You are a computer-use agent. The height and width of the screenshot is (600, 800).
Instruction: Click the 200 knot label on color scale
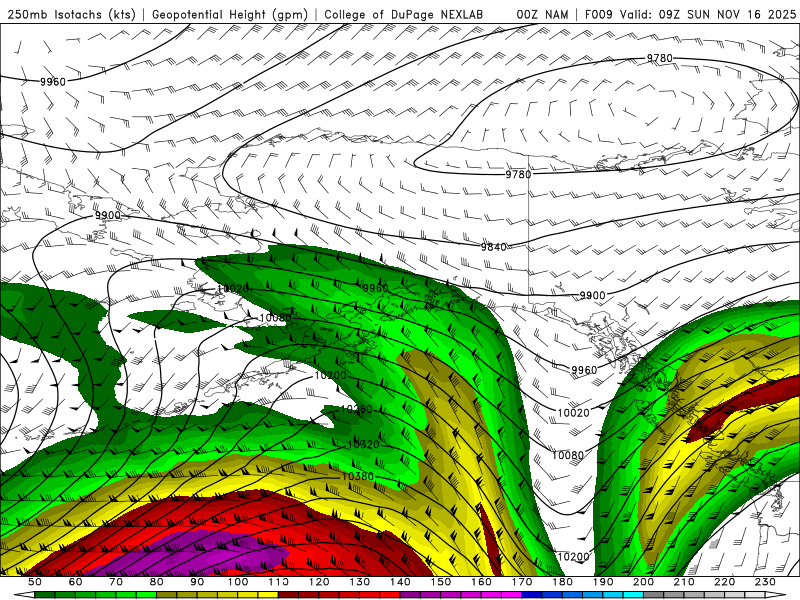point(644,582)
